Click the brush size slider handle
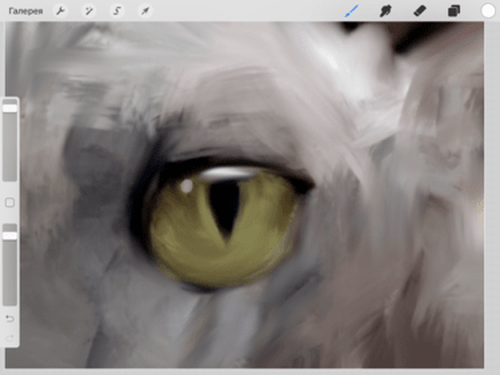 click(10, 108)
